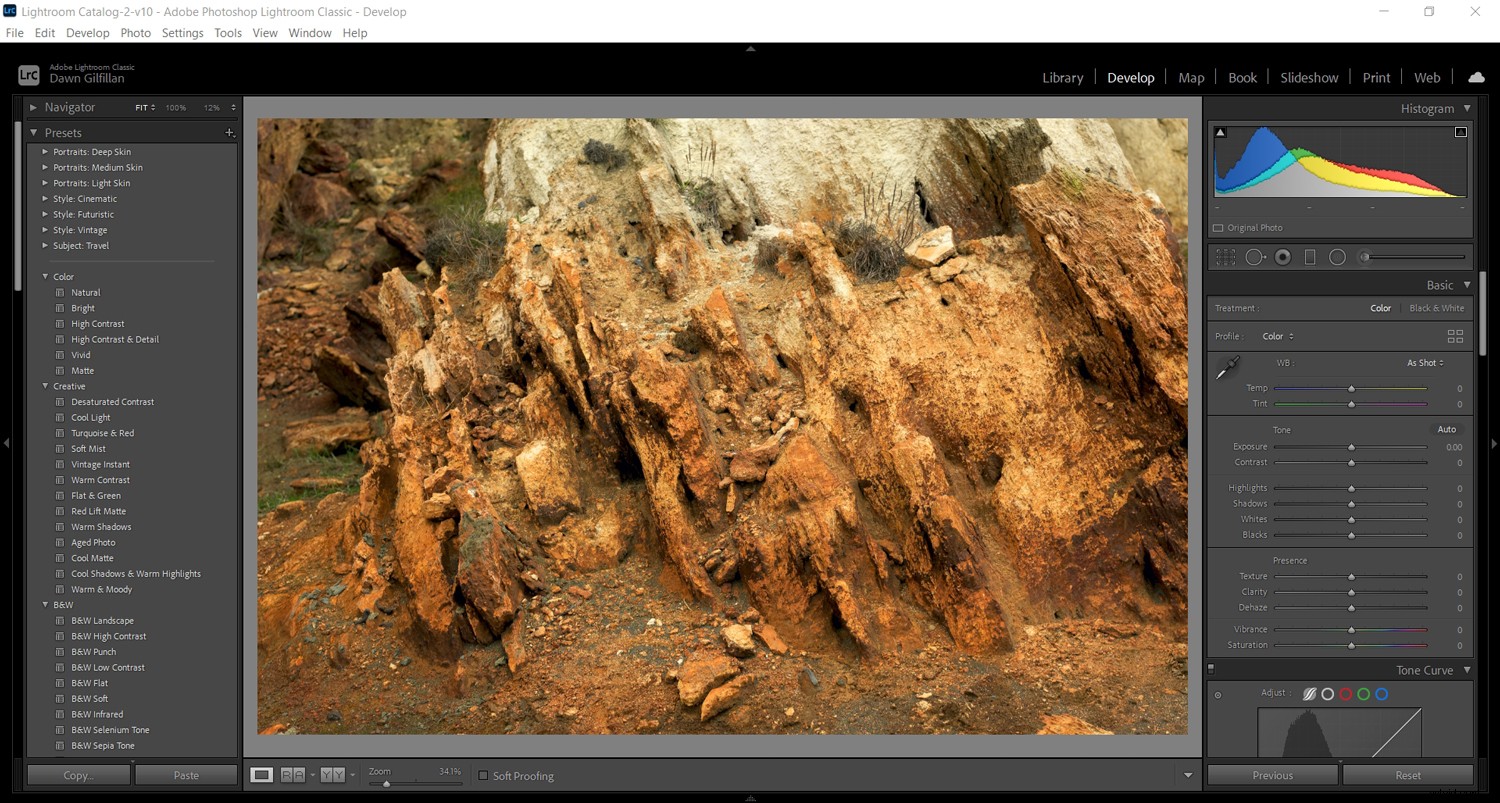Viewport: 1500px width, 803px height.
Task: Collapse the Basic panel
Action: (1467, 284)
